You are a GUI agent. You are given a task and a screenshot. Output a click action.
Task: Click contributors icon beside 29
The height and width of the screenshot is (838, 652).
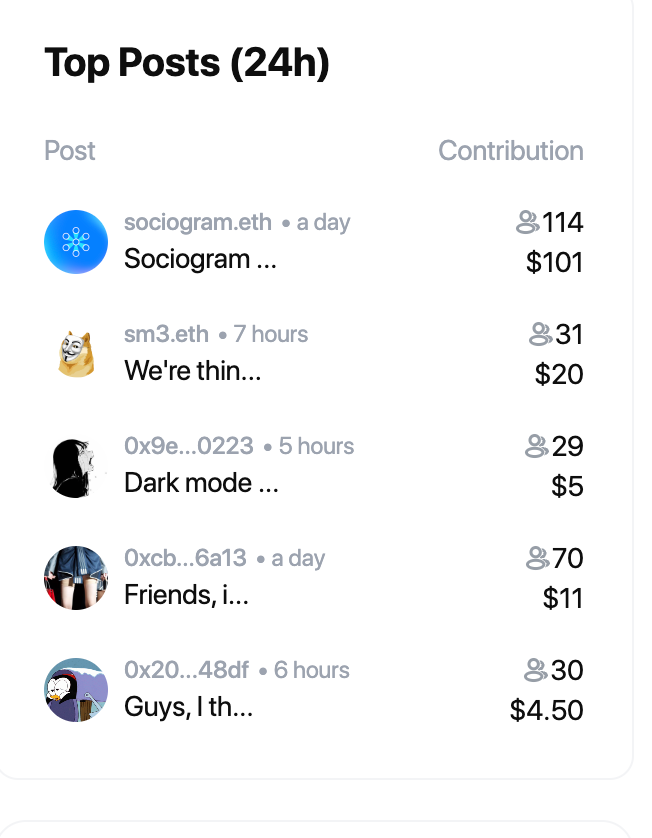tap(537, 446)
